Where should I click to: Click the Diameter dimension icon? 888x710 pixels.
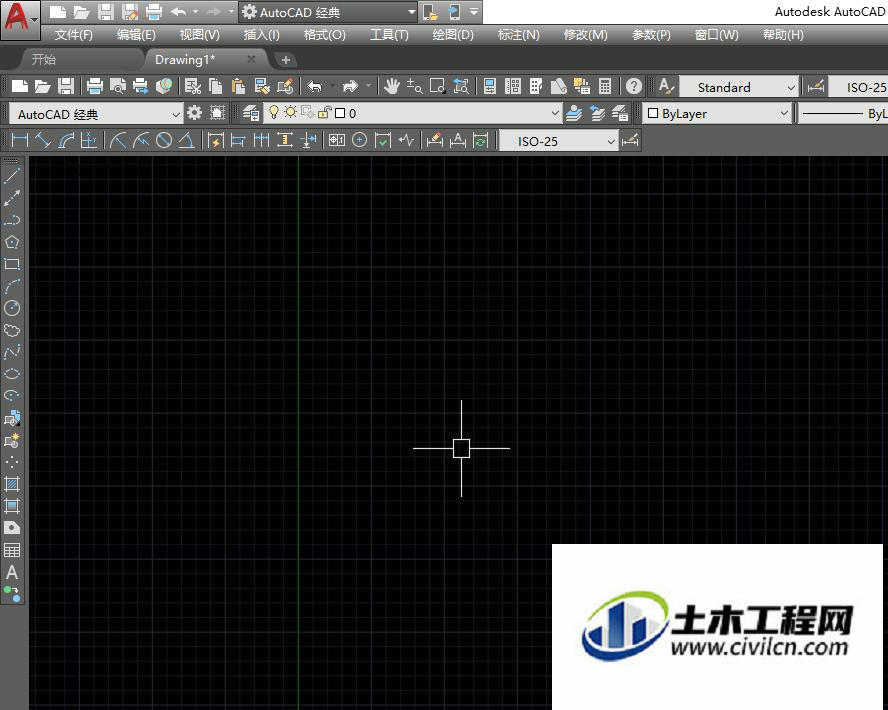164,140
